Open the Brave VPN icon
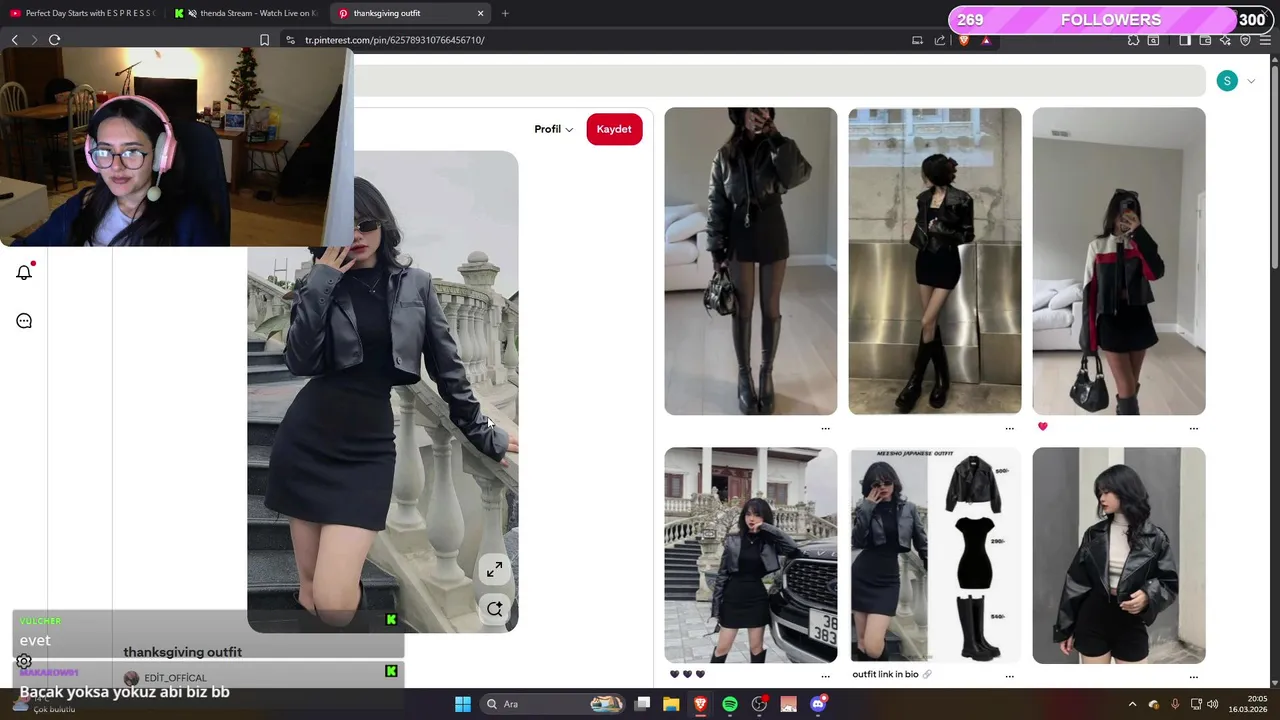1280x720 pixels. tap(1245, 40)
